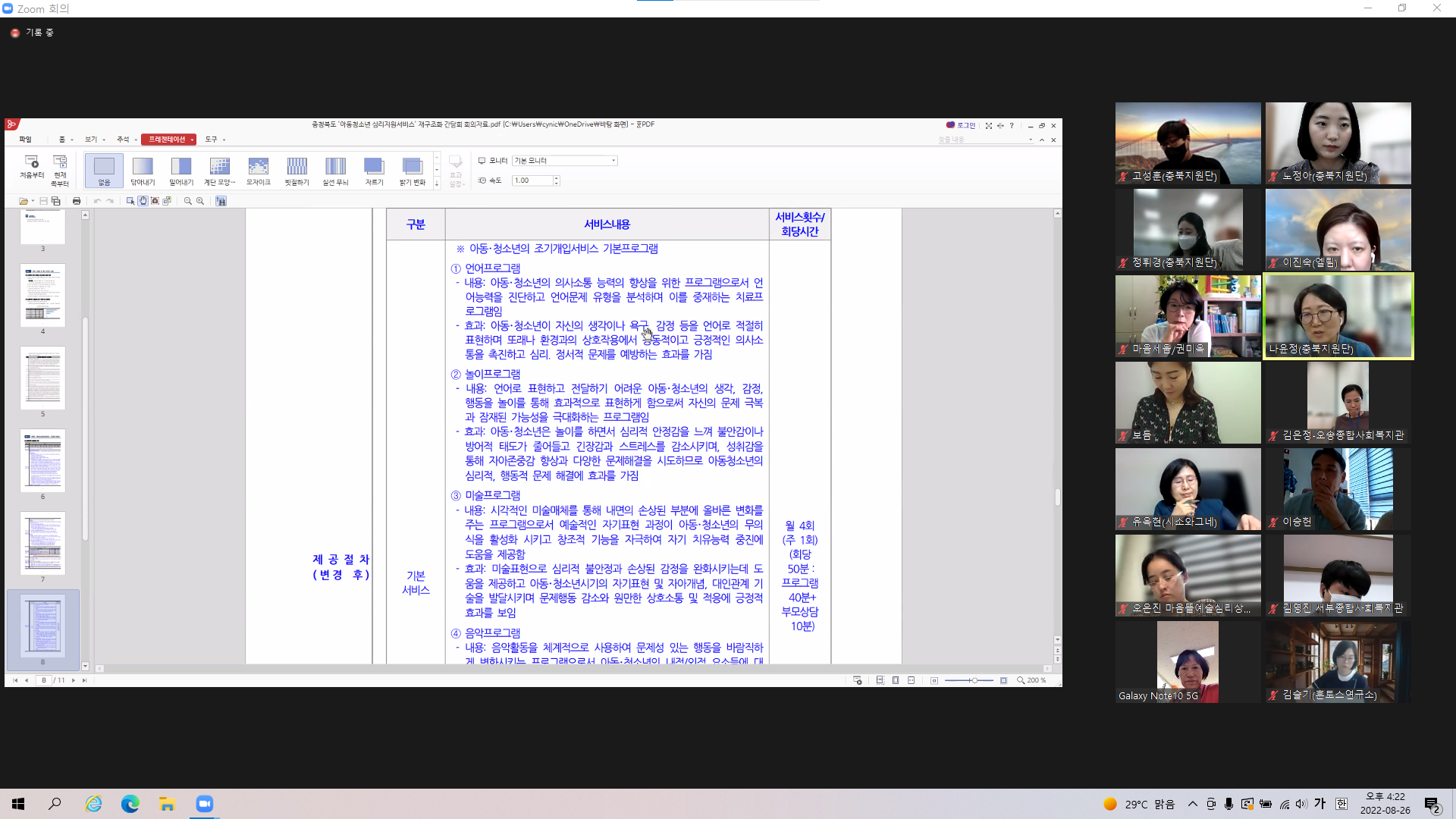This screenshot has height=819, width=1456.
Task: Click the snapshot capture tool icon
Action: [x=155, y=201]
